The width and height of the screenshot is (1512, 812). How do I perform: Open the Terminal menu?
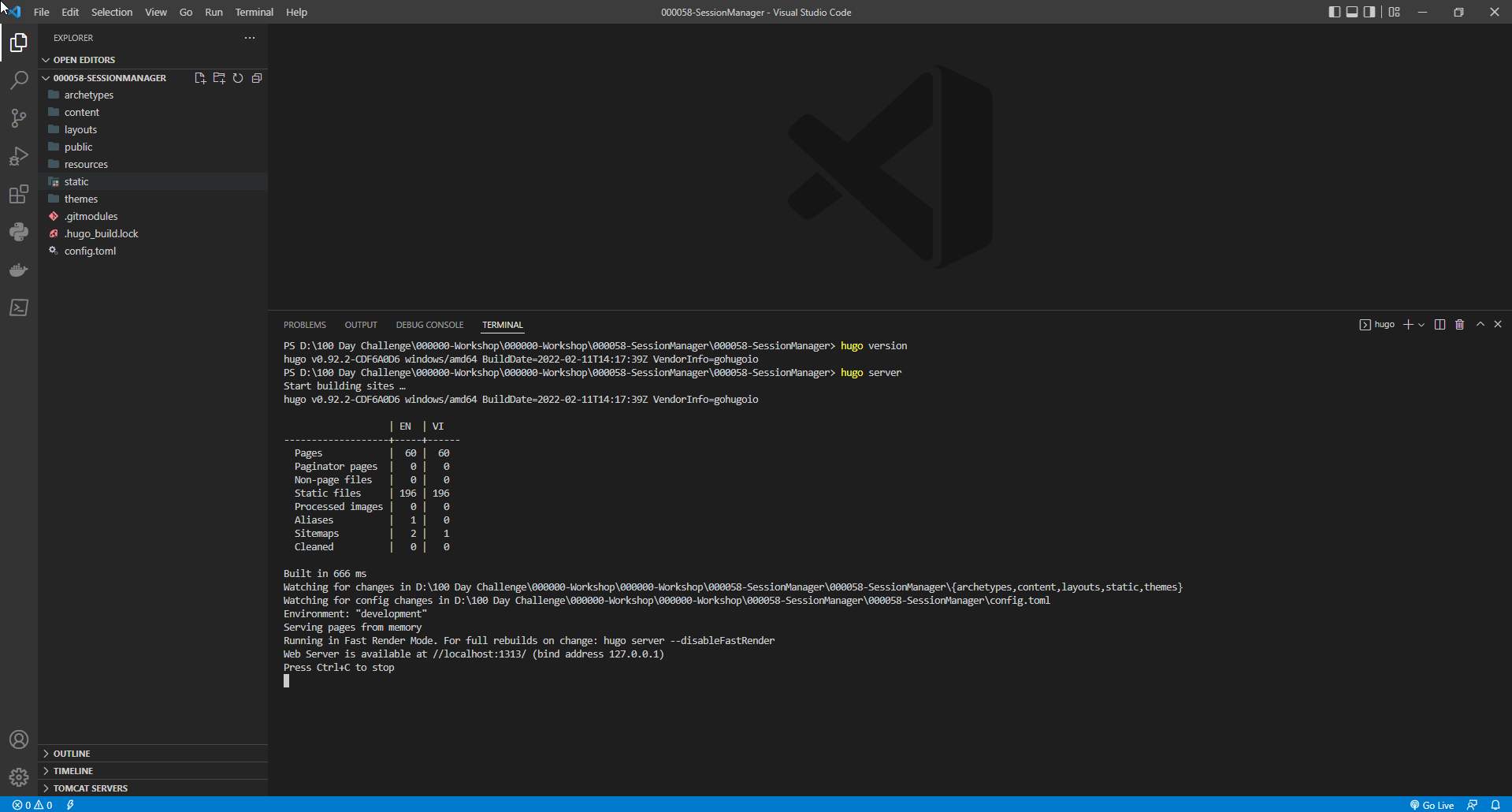pyautogui.click(x=254, y=12)
